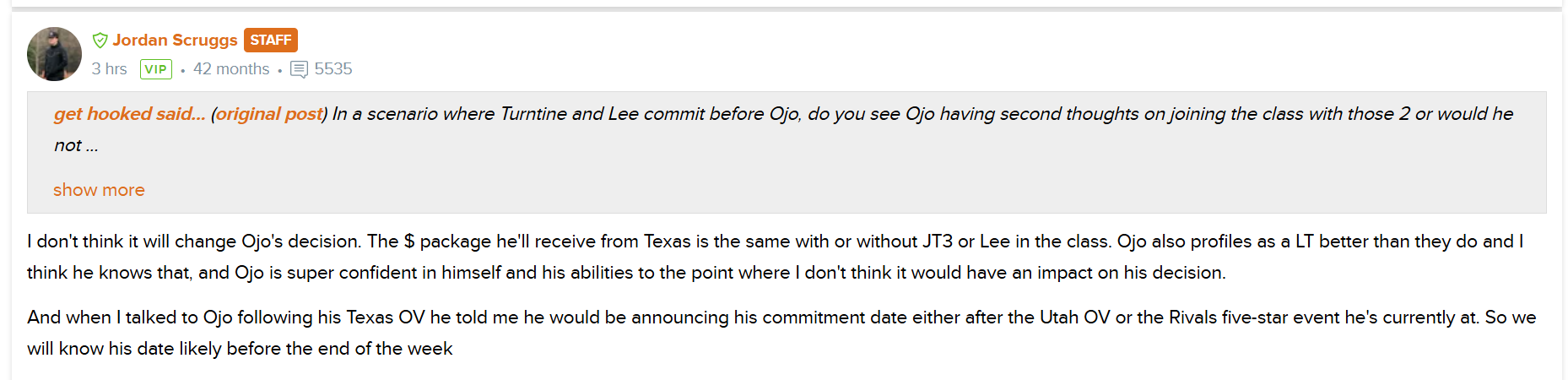Click the dot separator before 42 months
This screenshot has height=380, width=1568.
pyautogui.click(x=182, y=71)
